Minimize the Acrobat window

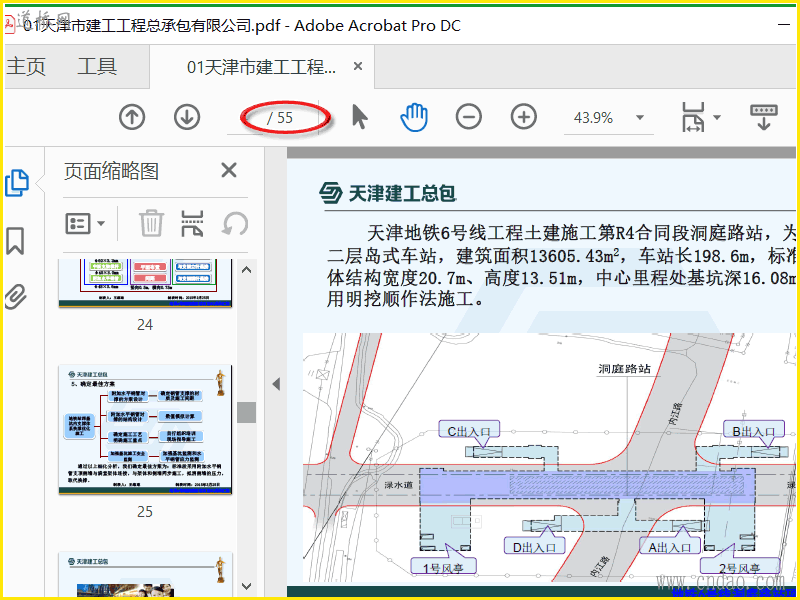coord(784,24)
